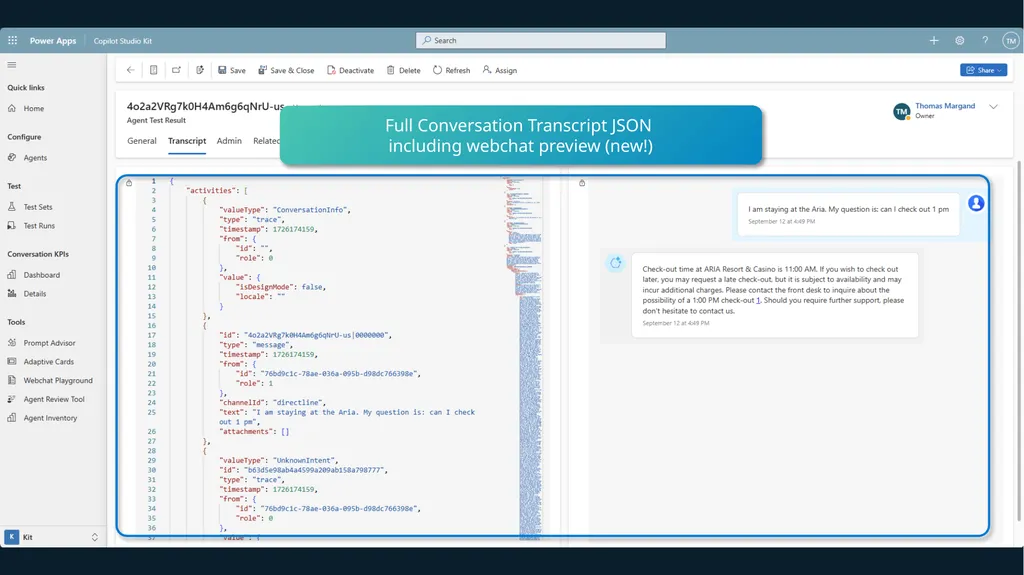Open the Power Apps app launcher grid
This screenshot has height=575, width=1024.
(x=12, y=41)
